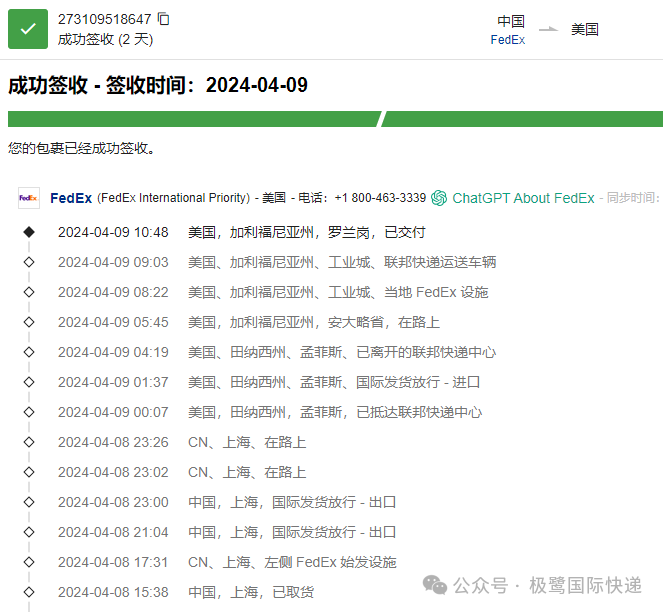This screenshot has height=612, width=663.
Task: Click the 罗兰岗, 已交付 delivery event text
Action: coord(376,232)
